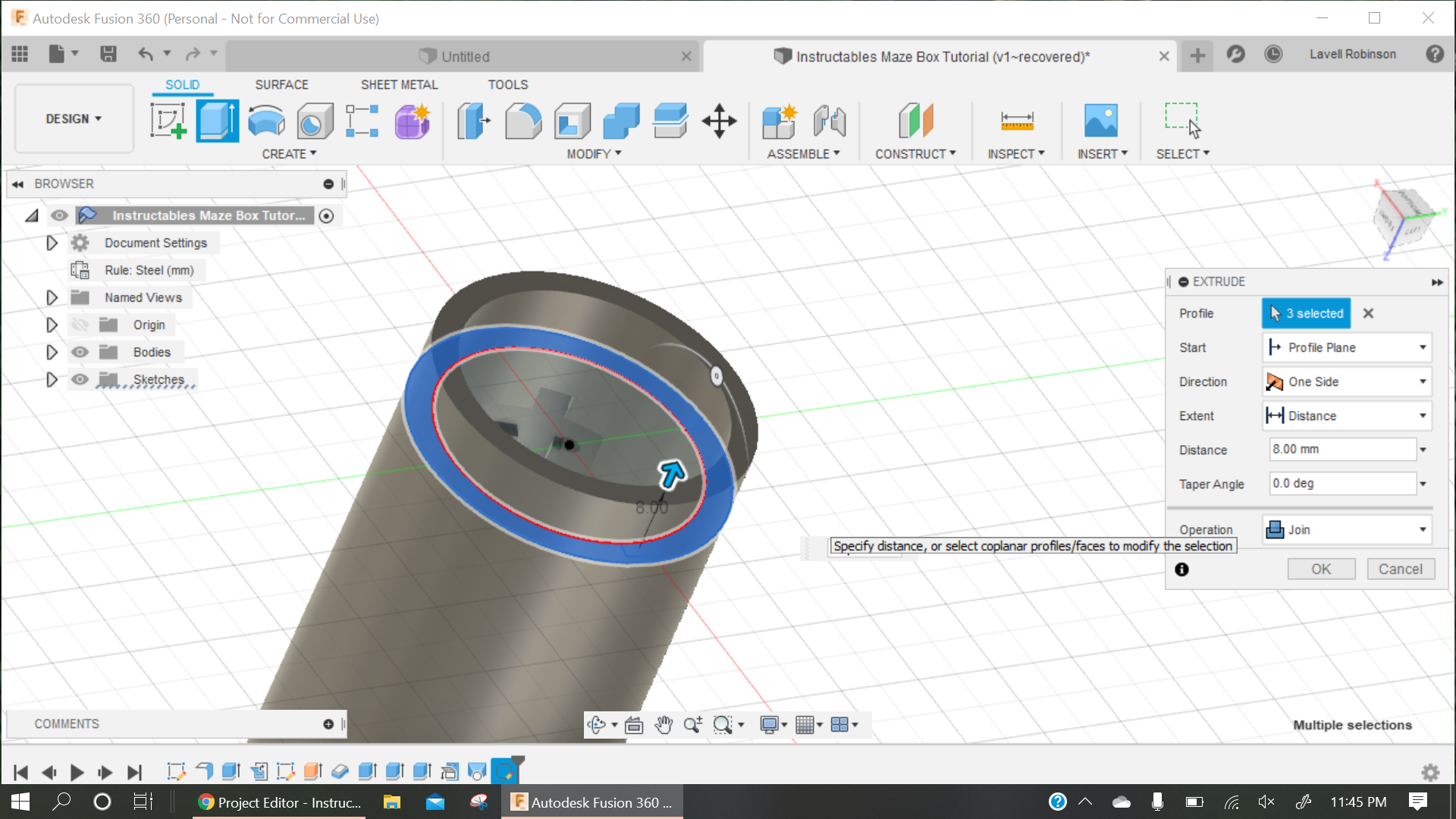Hide the Sketches folder
The height and width of the screenshot is (819, 1456).
pyautogui.click(x=80, y=379)
